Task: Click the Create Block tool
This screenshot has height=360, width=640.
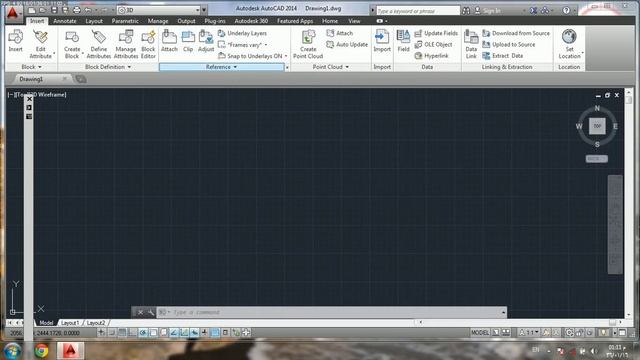Action: pyautogui.click(x=72, y=44)
